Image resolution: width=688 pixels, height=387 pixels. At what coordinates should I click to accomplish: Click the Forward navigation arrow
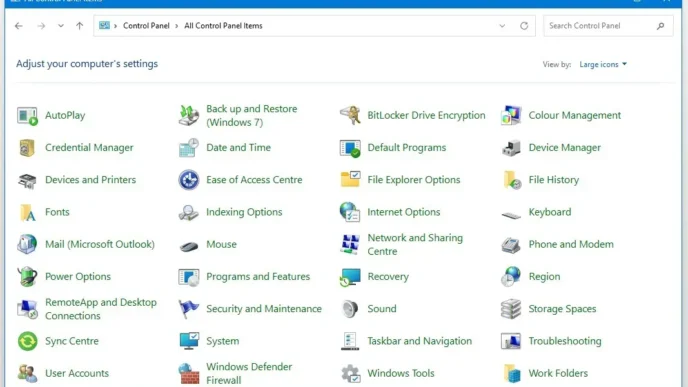[x=41, y=26]
